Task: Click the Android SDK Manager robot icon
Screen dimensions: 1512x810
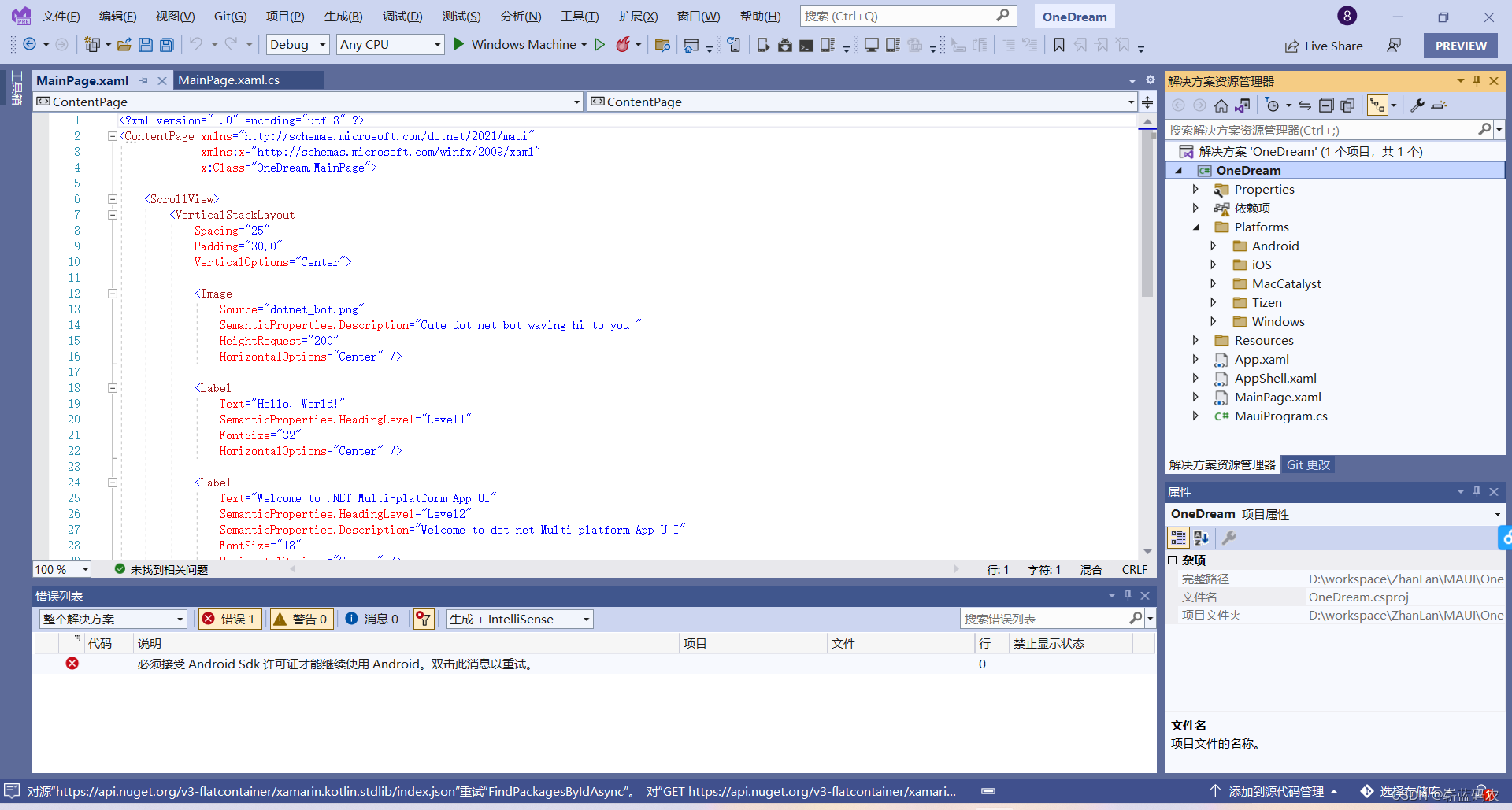Action: click(785, 46)
